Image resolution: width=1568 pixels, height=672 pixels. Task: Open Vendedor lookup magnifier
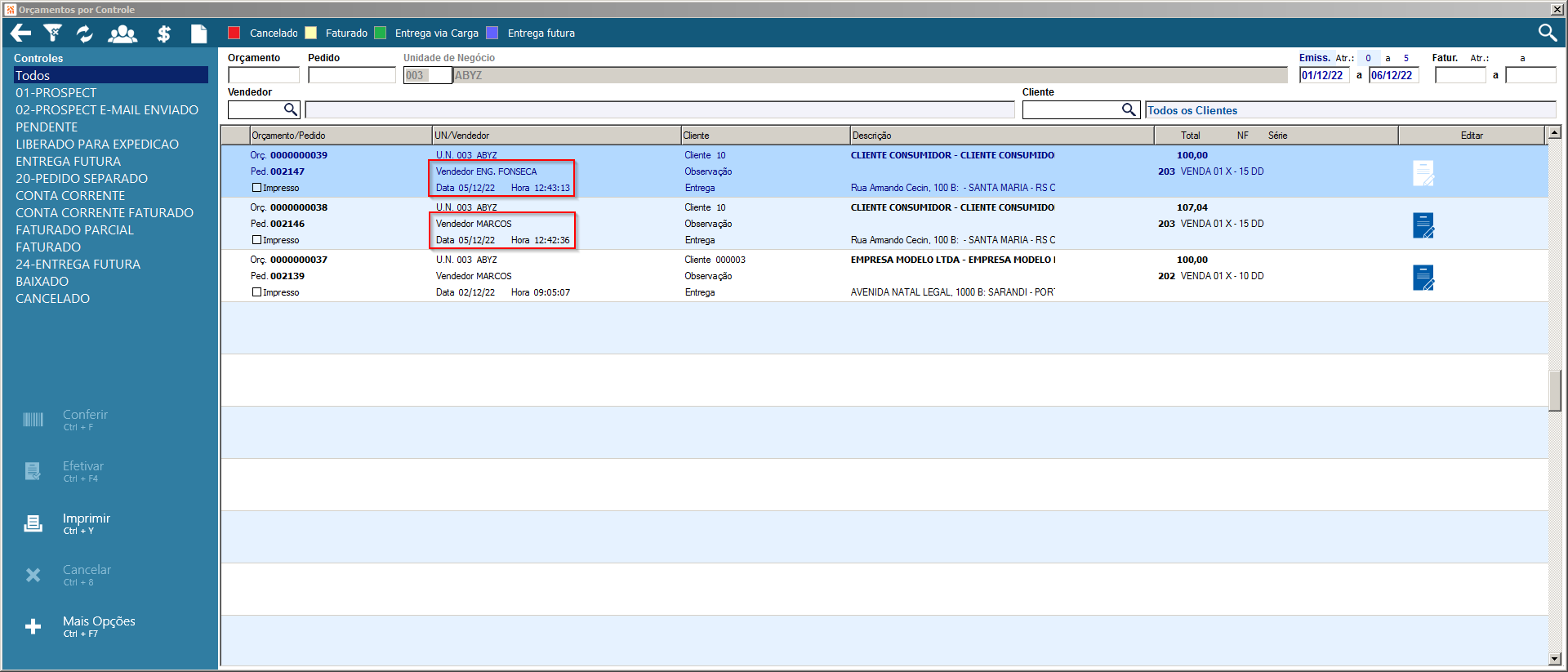pos(291,109)
